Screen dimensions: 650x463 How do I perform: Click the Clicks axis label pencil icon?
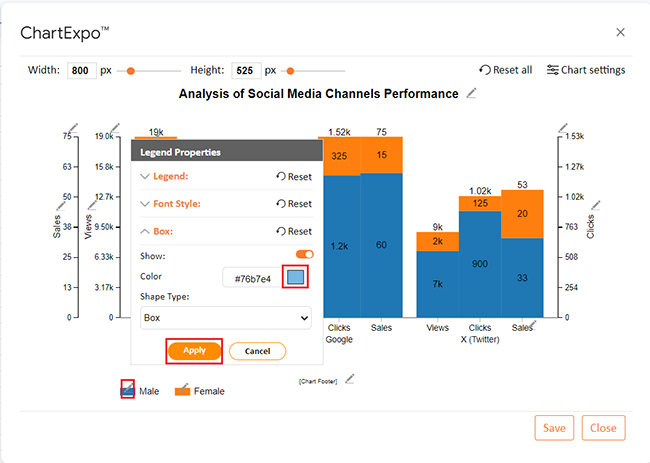coord(596,205)
